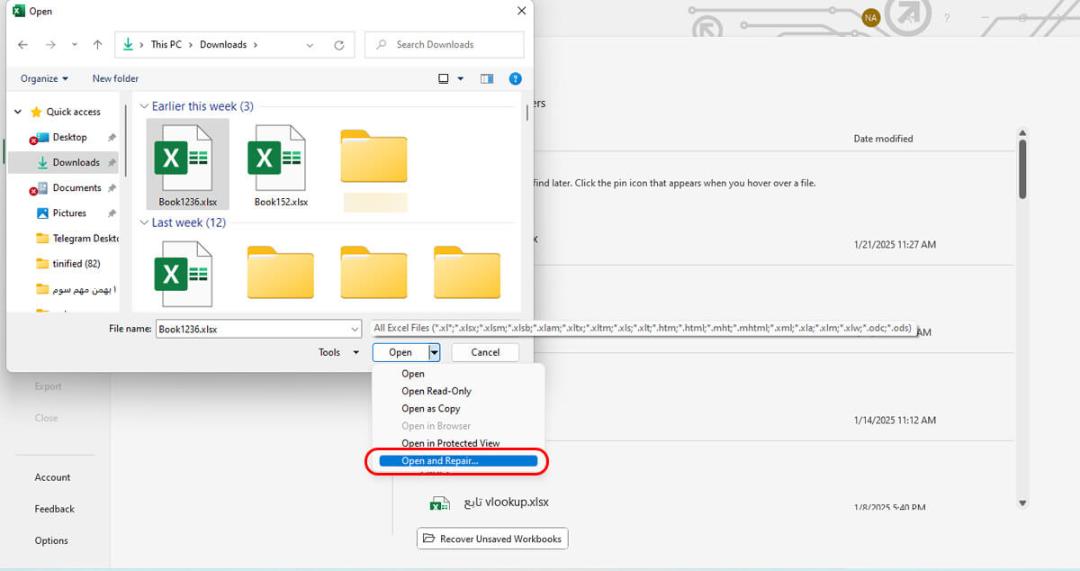Screen dimensions: 1080x571
Task: Click Recover Unsaved Workbooks in Excel window
Action: pos(492,539)
